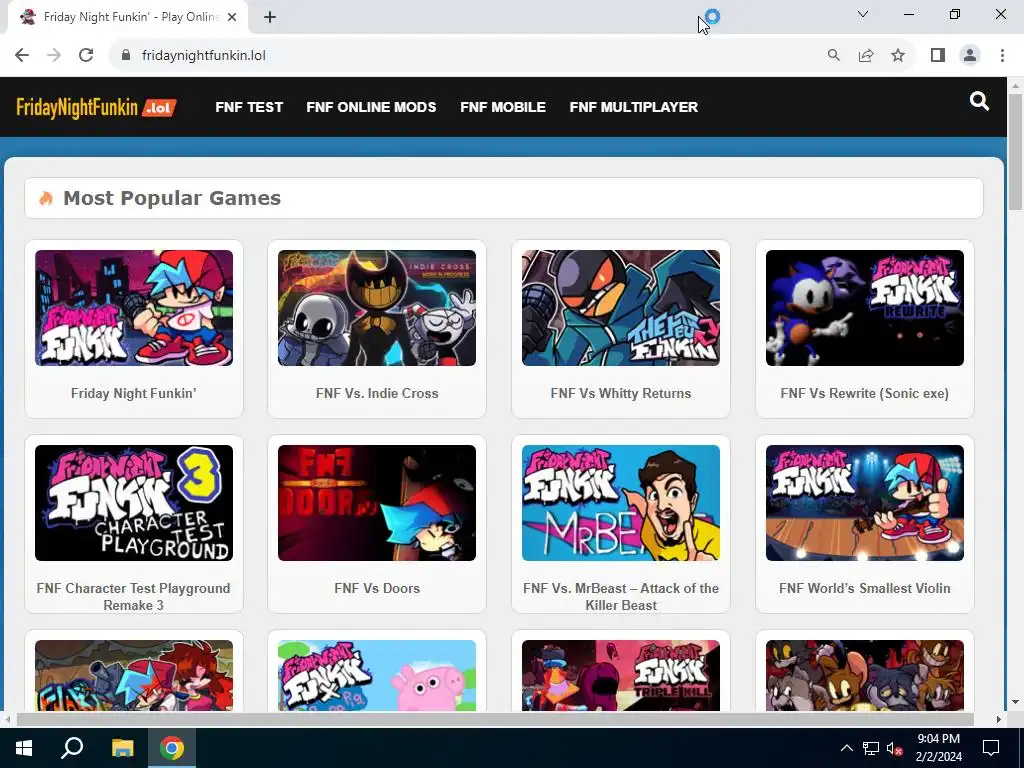This screenshot has height=768, width=1024.
Task: Open the Friday Night Funkin' game thumbnail
Action: tap(134, 308)
